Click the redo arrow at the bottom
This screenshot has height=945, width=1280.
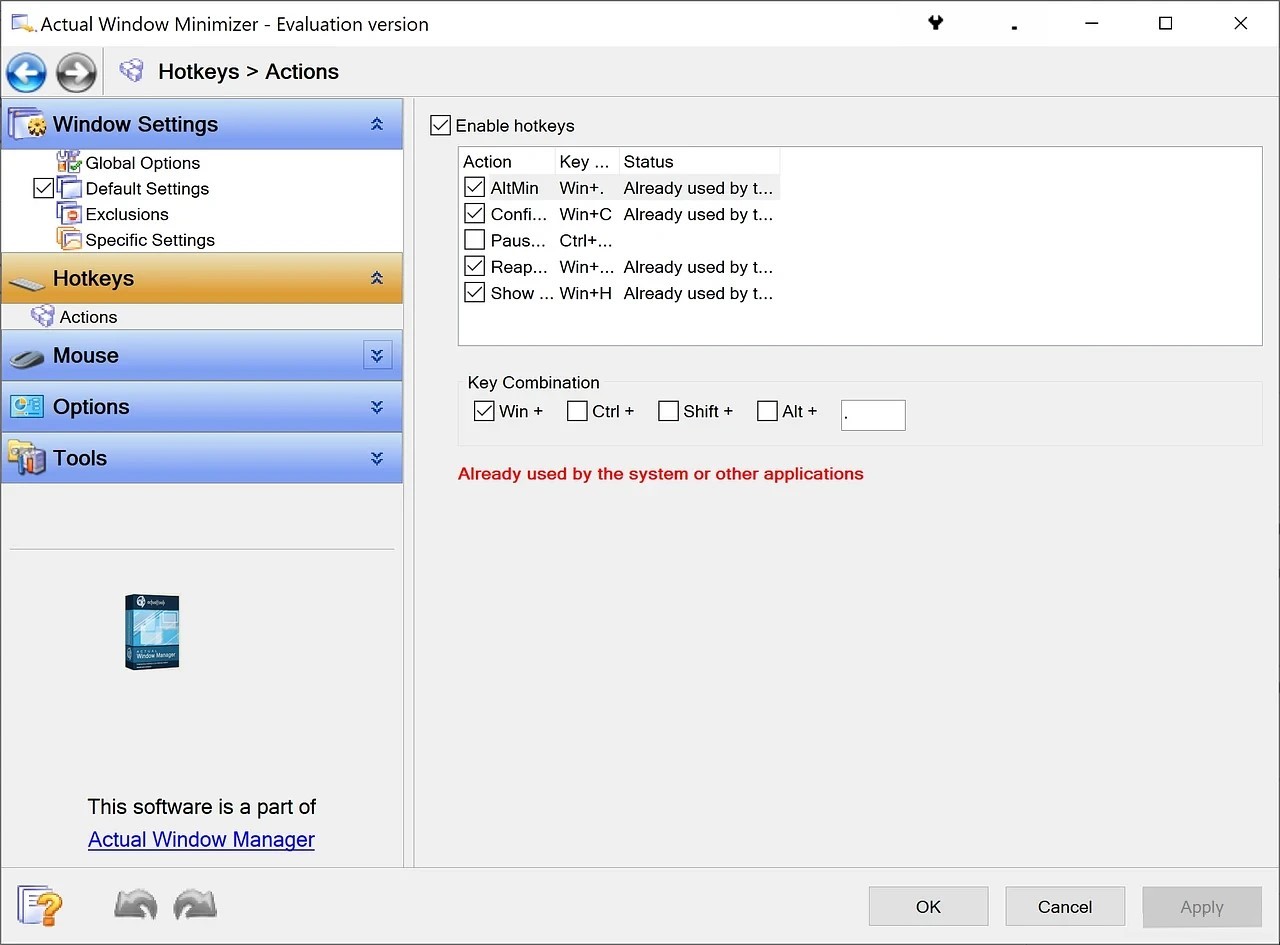click(x=195, y=904)
